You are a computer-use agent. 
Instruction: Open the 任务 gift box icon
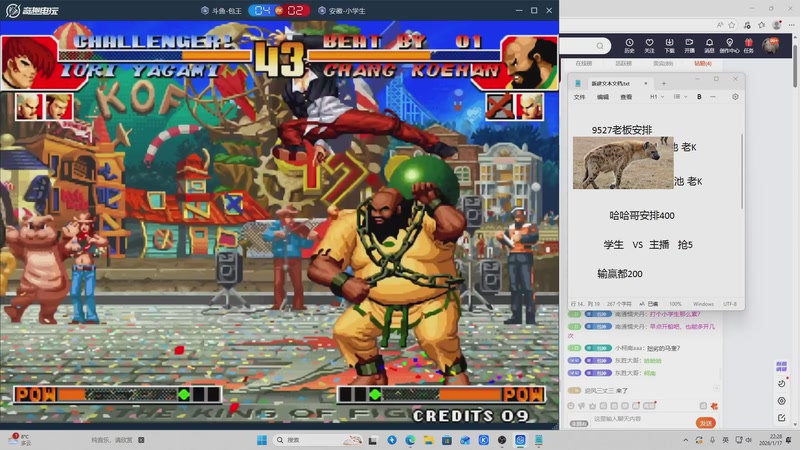point(748,46)
